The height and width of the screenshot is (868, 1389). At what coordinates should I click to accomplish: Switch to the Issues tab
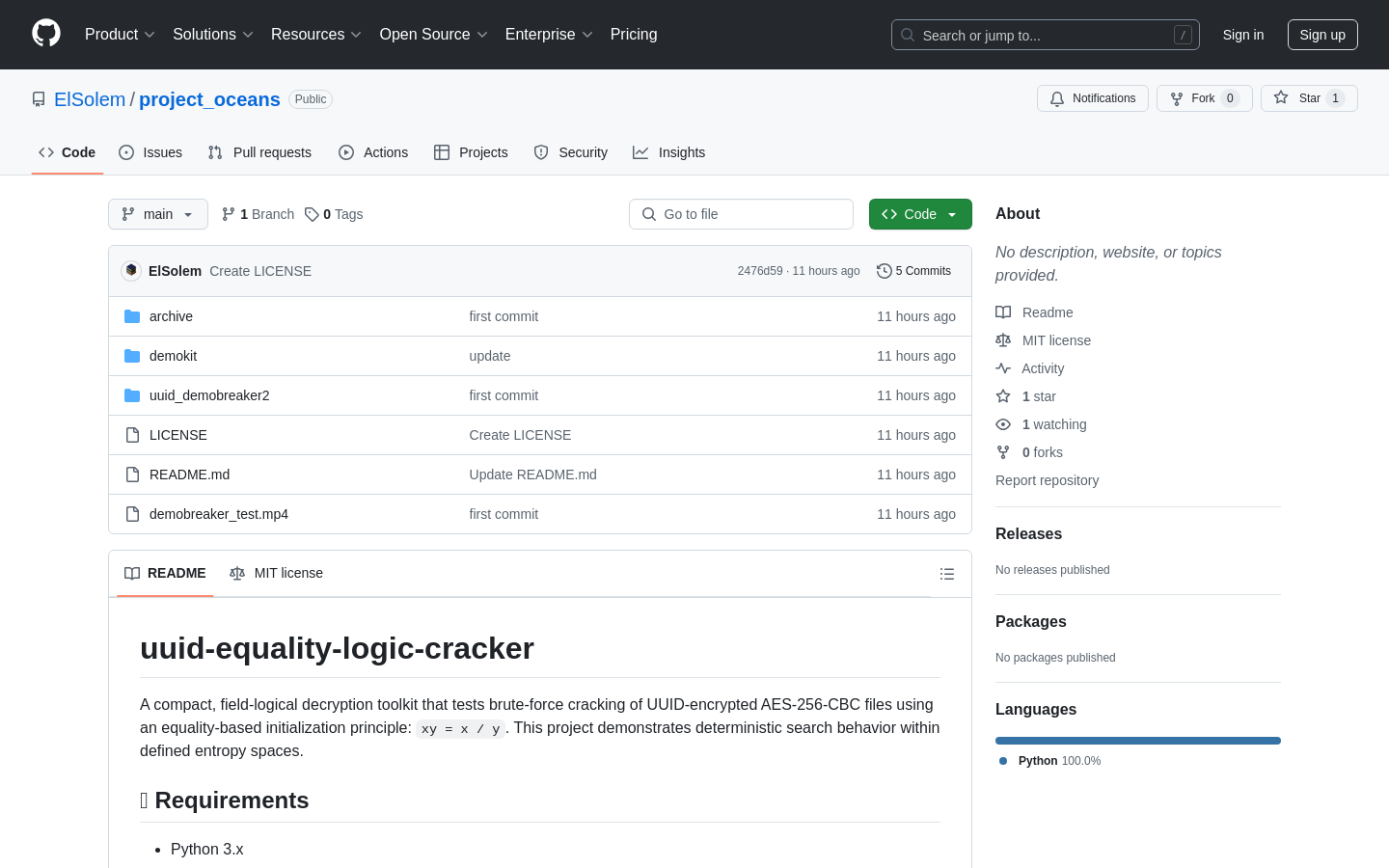(150, 152)
